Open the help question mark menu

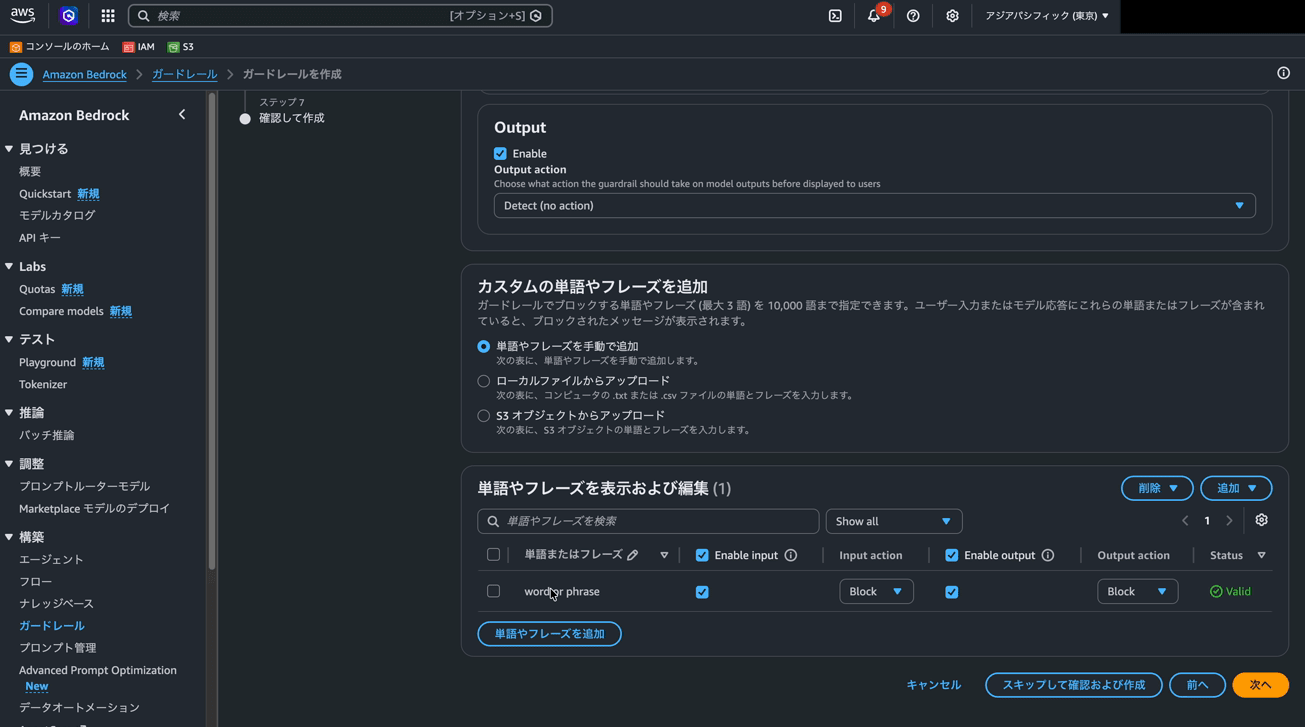[913, 16]
